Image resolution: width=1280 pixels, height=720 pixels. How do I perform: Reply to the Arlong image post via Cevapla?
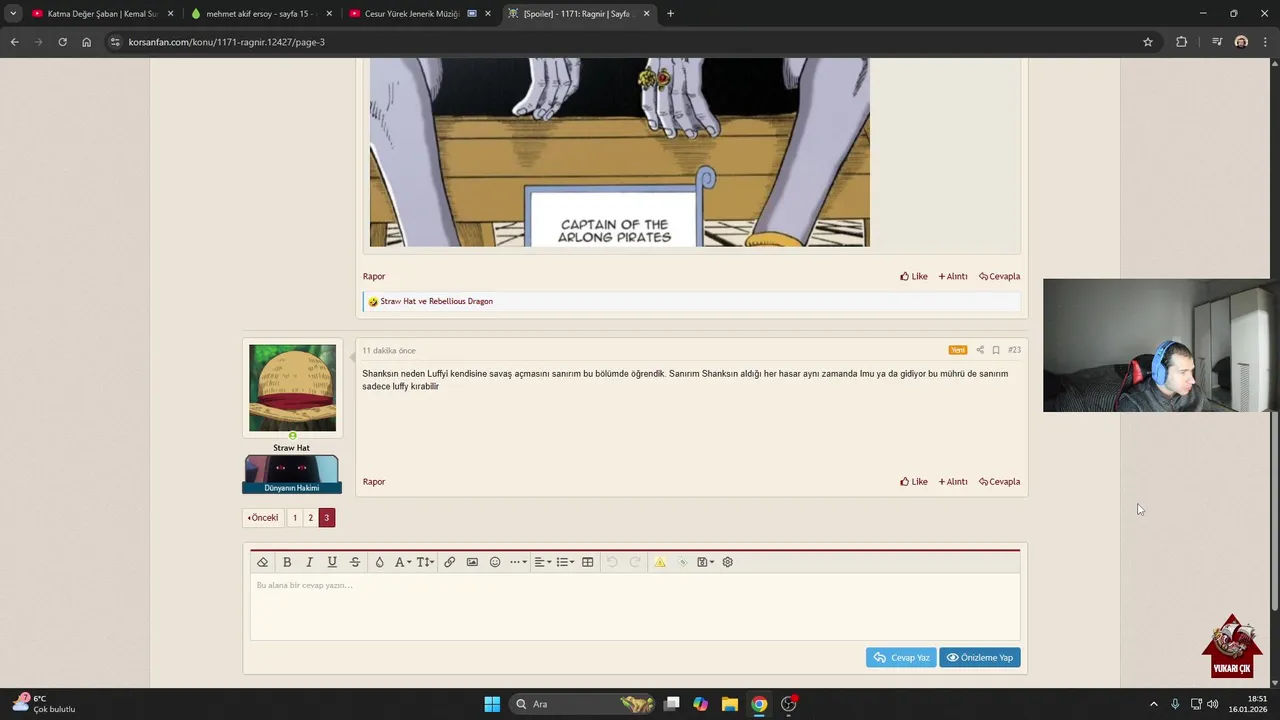1000,277
